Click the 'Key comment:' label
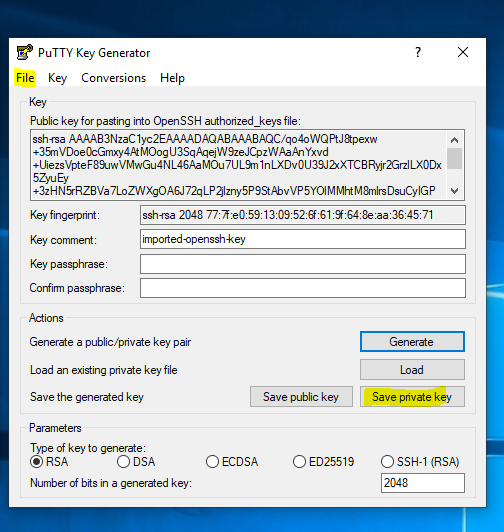This screenshot has width=504, height=532. [x=63, y=240]
